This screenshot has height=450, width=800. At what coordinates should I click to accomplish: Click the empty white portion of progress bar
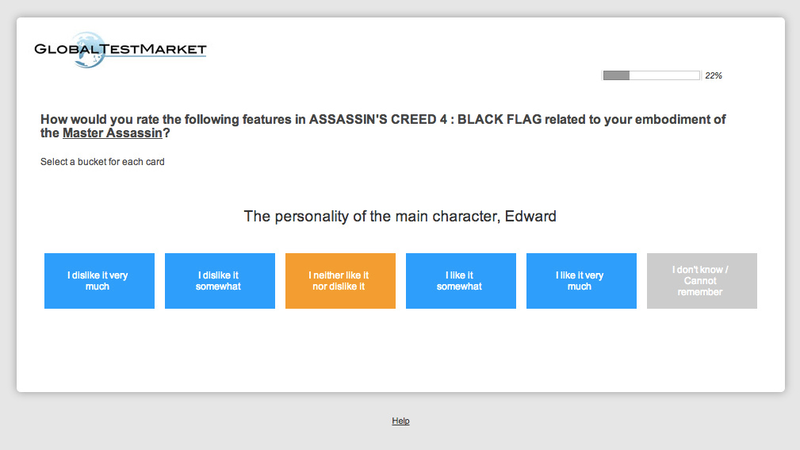664,76
